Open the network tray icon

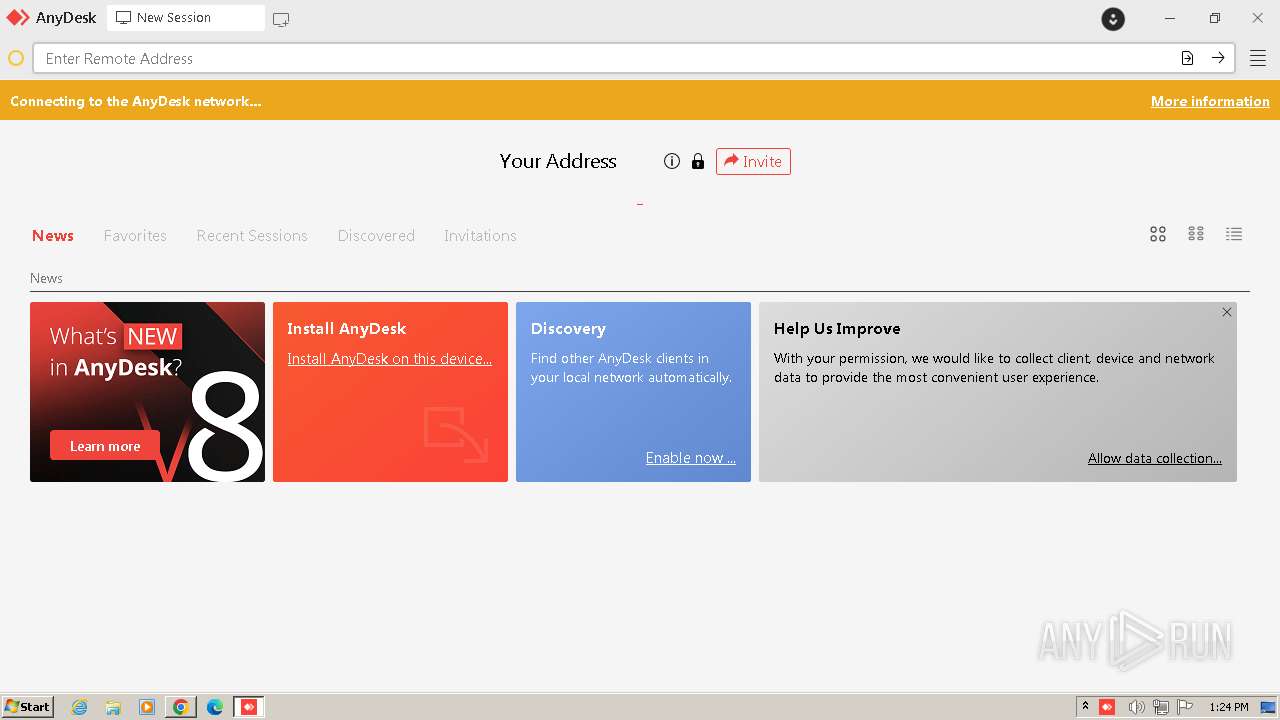[x=1161, y=707]
